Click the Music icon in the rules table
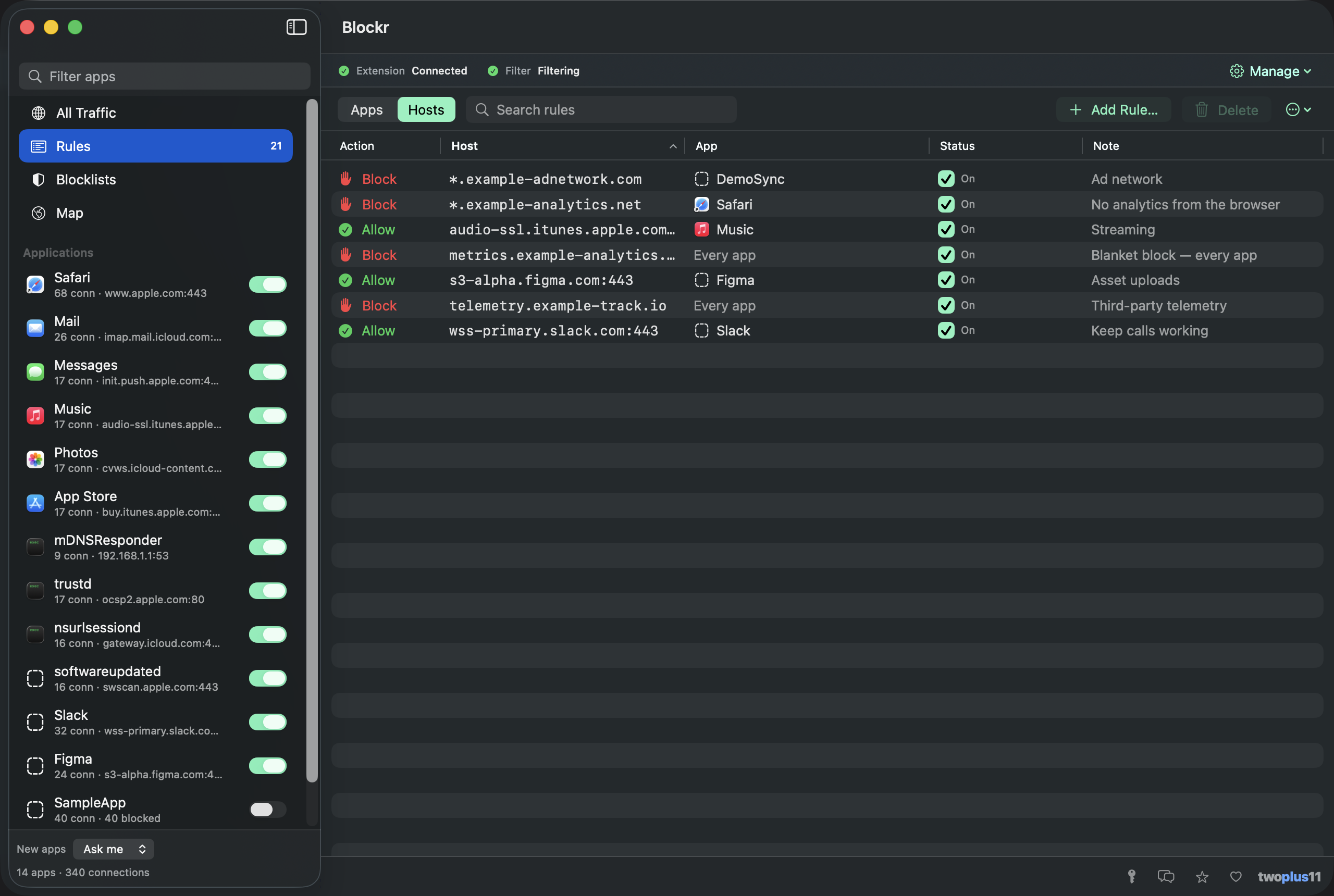 701,230
